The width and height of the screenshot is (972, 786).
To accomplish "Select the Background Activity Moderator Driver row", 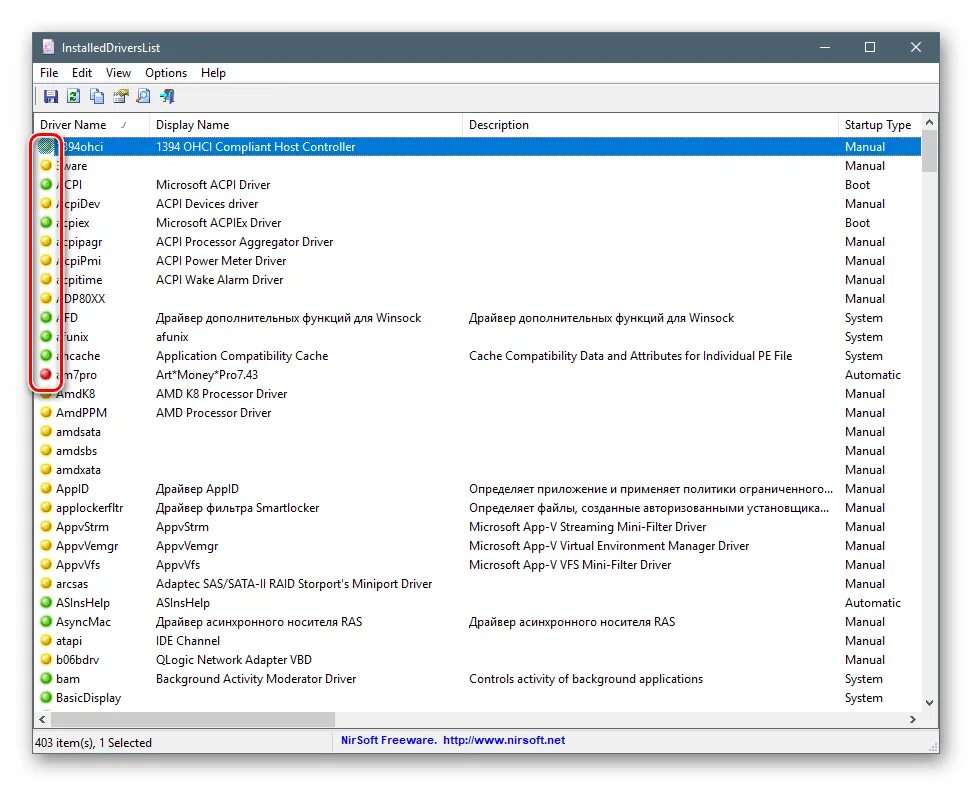I will click(477, 679).
